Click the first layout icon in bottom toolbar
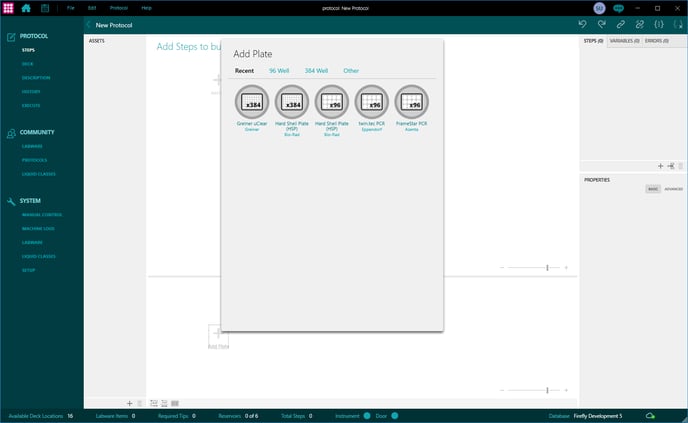This screenshot has height=423, width=688. click(x=154, y=403)
